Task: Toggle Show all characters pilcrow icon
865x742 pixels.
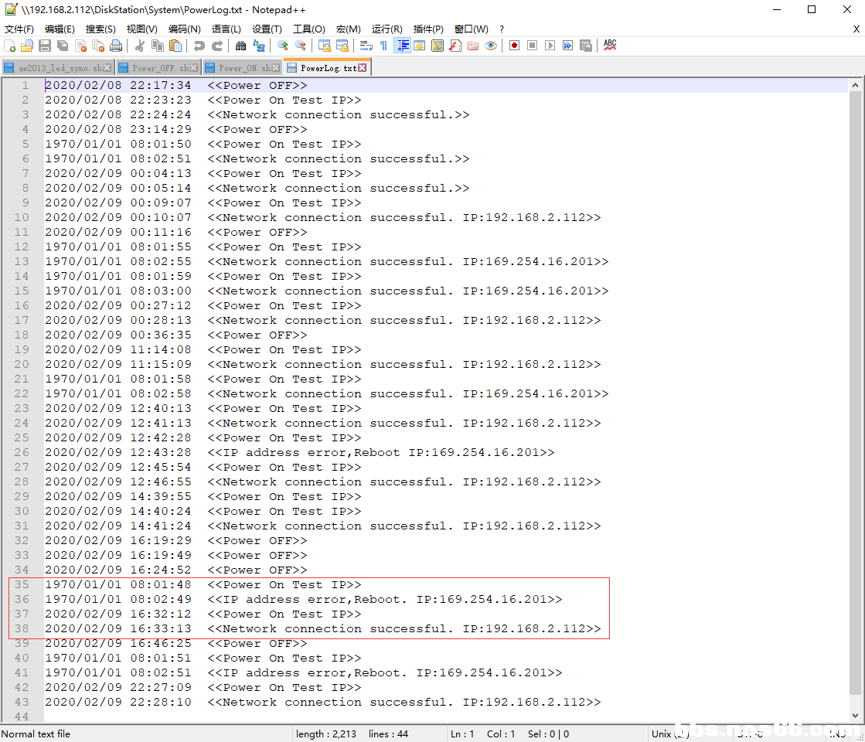Action: [x=383, y=46]
